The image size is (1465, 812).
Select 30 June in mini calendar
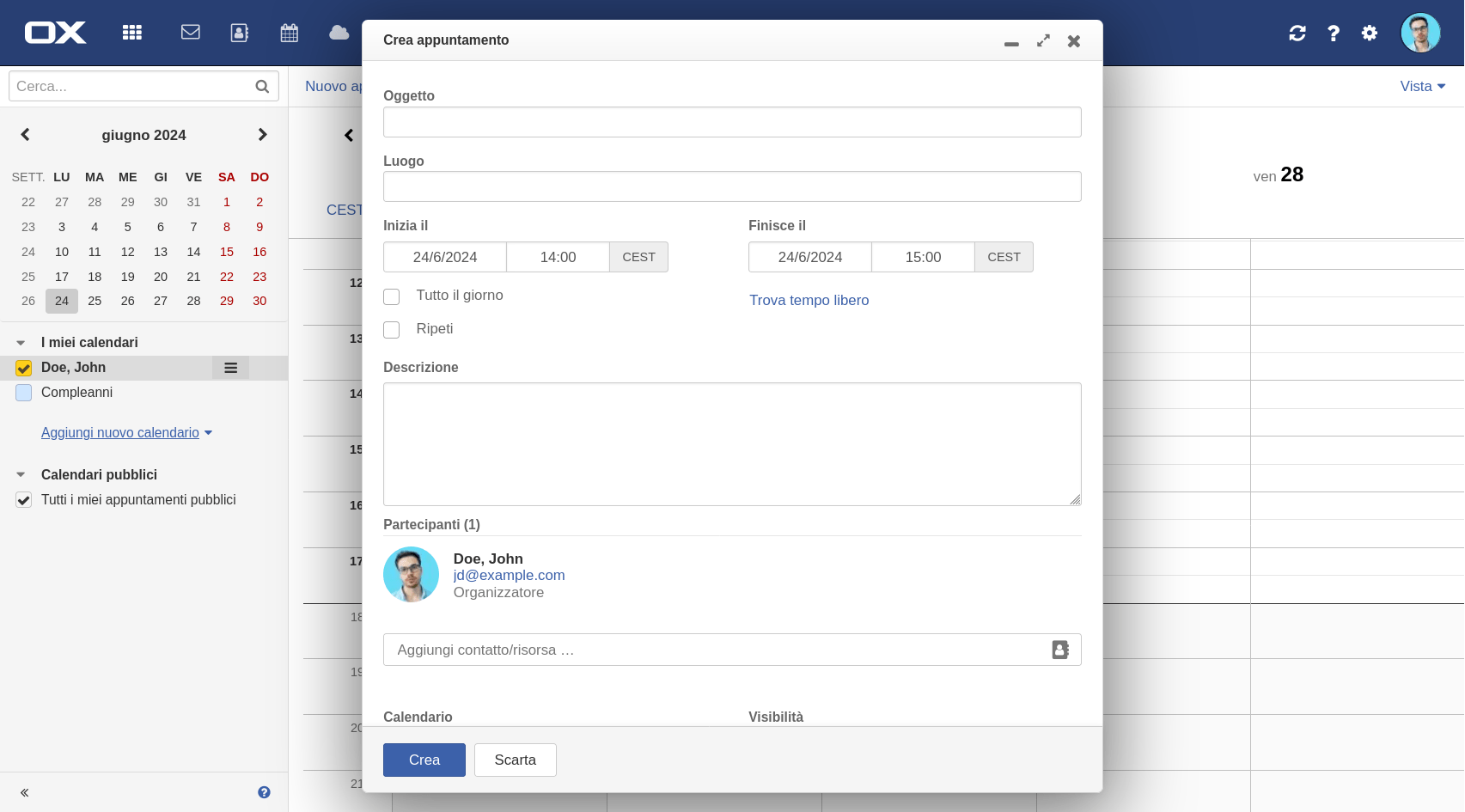[259, 301]
